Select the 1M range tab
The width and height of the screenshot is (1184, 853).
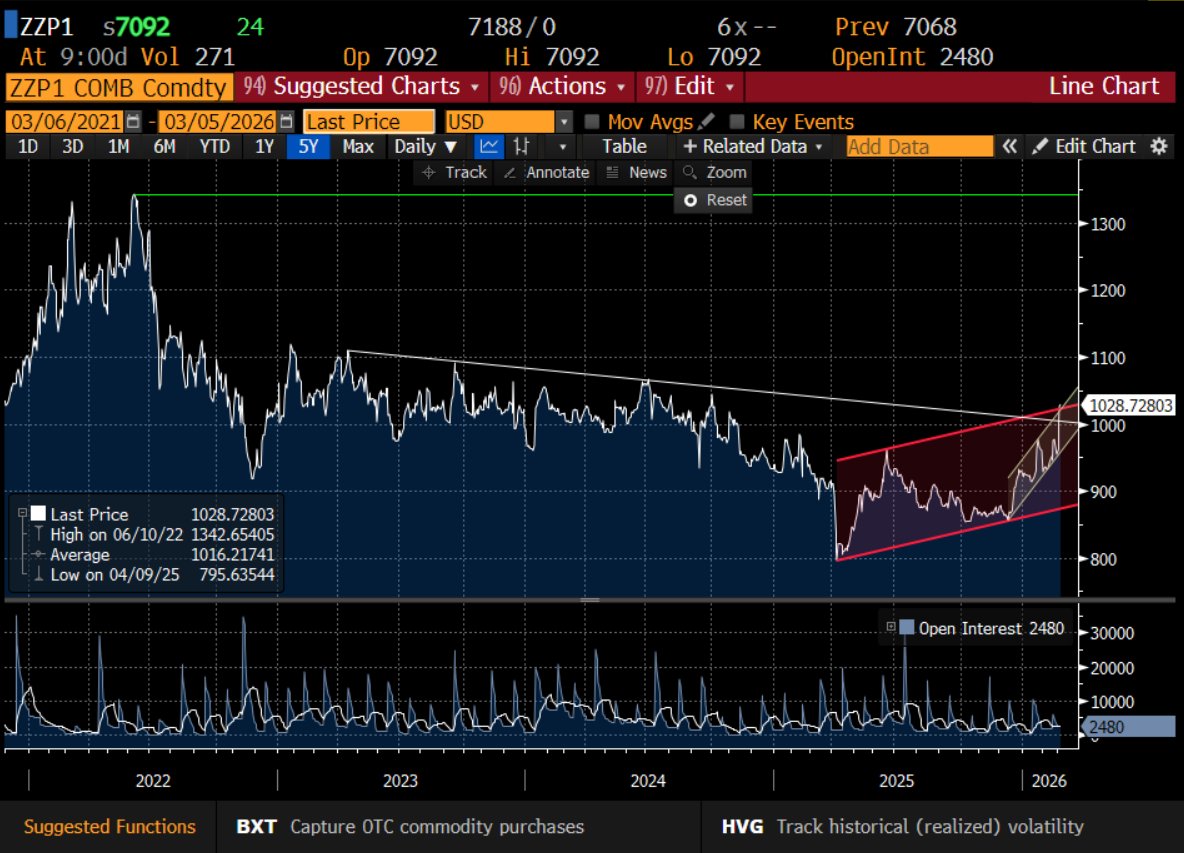[x=119, y=146]
